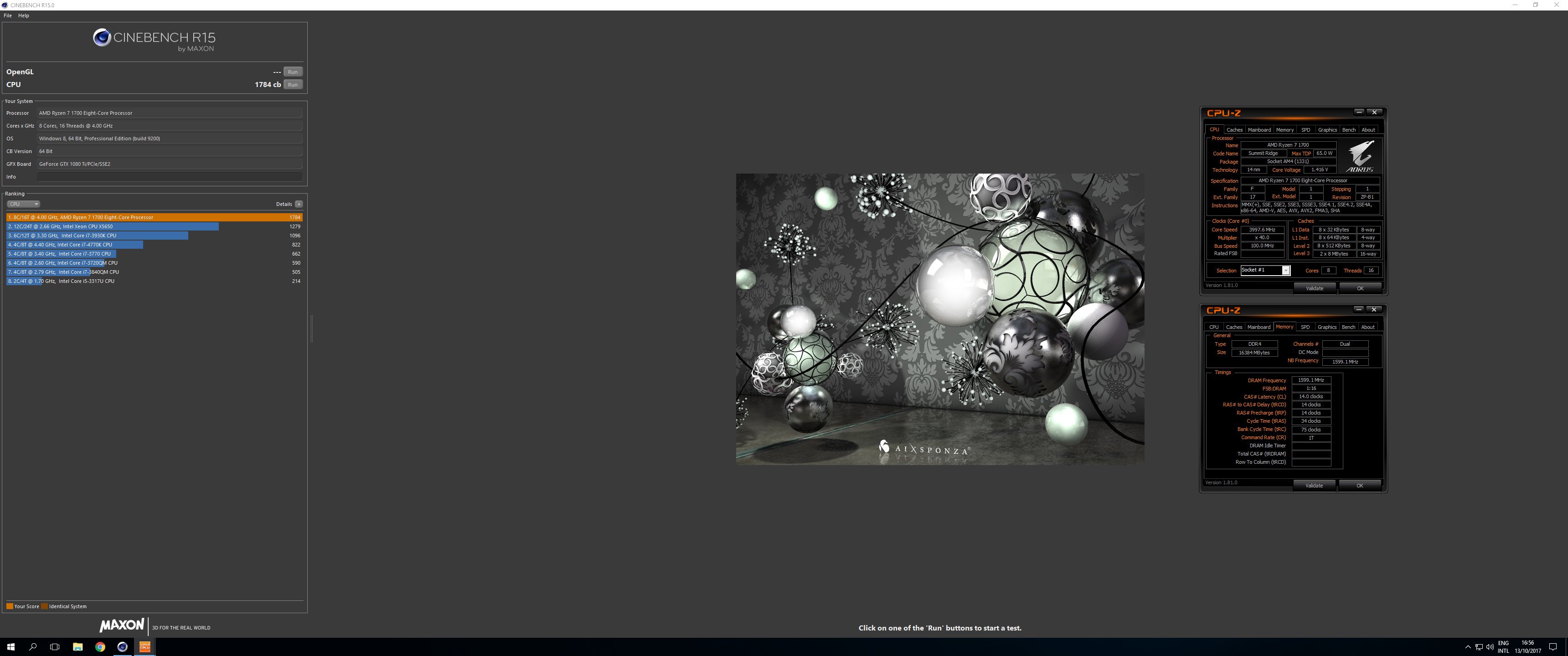Click the rendered AIXSPONZA scene image
The image size is (1568, 656).
point(940,319)
